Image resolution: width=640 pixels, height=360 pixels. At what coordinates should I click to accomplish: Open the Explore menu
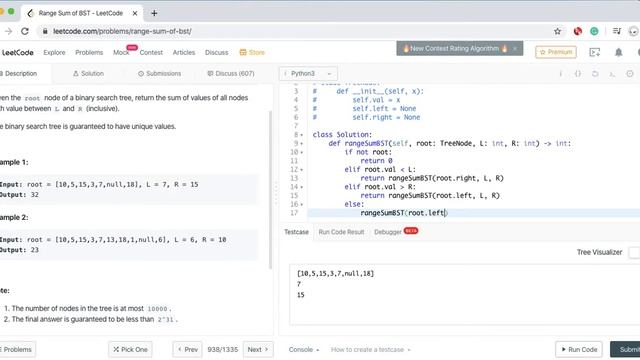(54, 52)
